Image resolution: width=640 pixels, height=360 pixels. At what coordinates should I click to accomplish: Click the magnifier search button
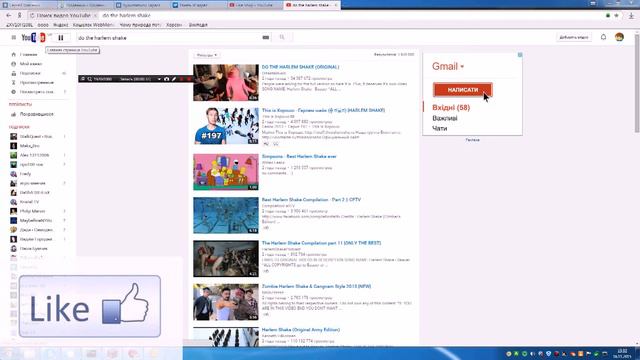coord(282,38)
